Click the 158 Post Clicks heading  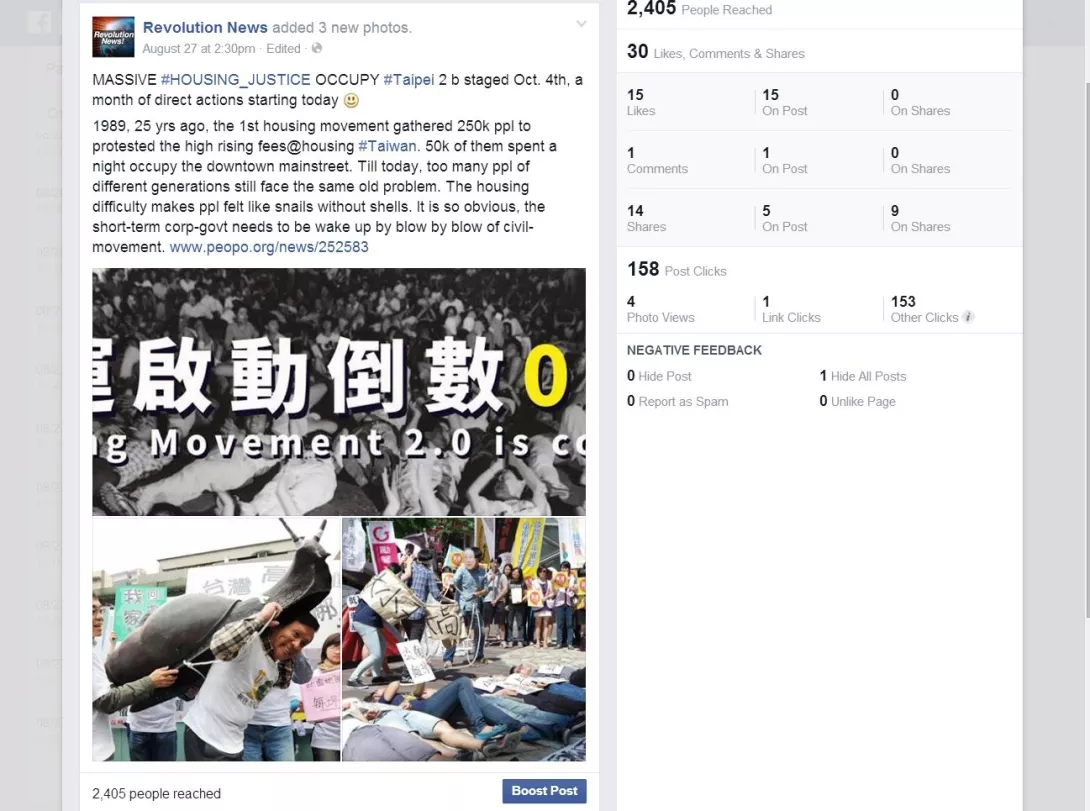click(x=676, y=270)
